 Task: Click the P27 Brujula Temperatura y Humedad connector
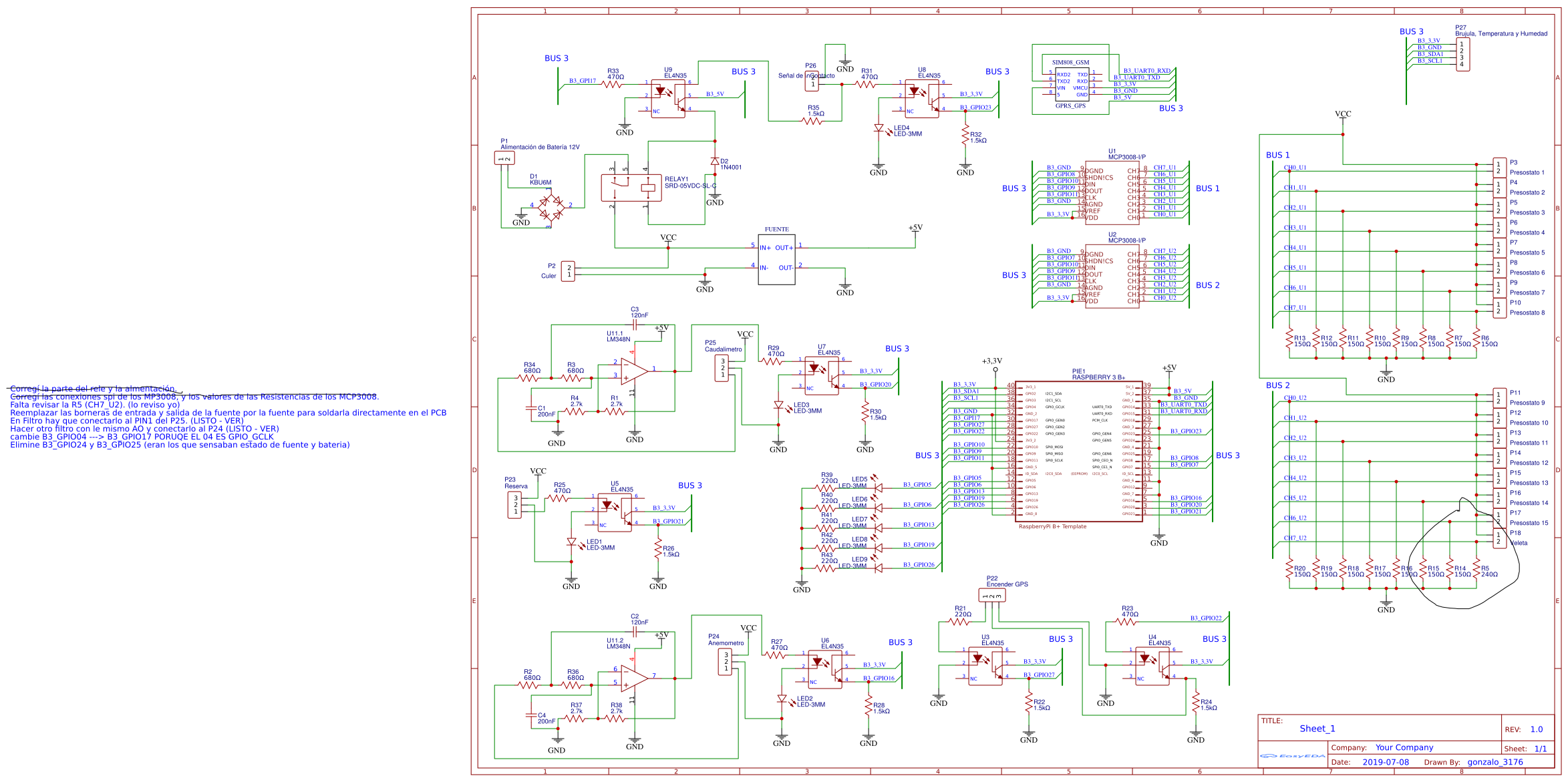point(1462,55)
